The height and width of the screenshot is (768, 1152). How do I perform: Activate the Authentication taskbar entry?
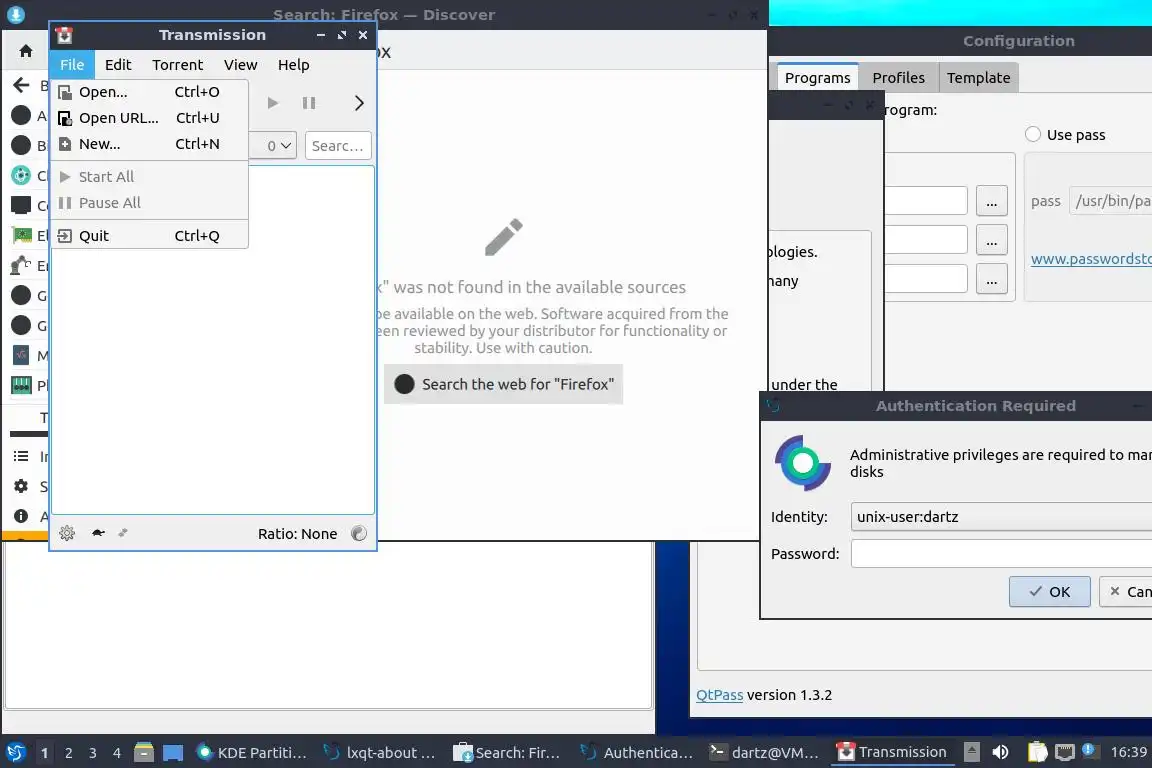tap(636, 753)
